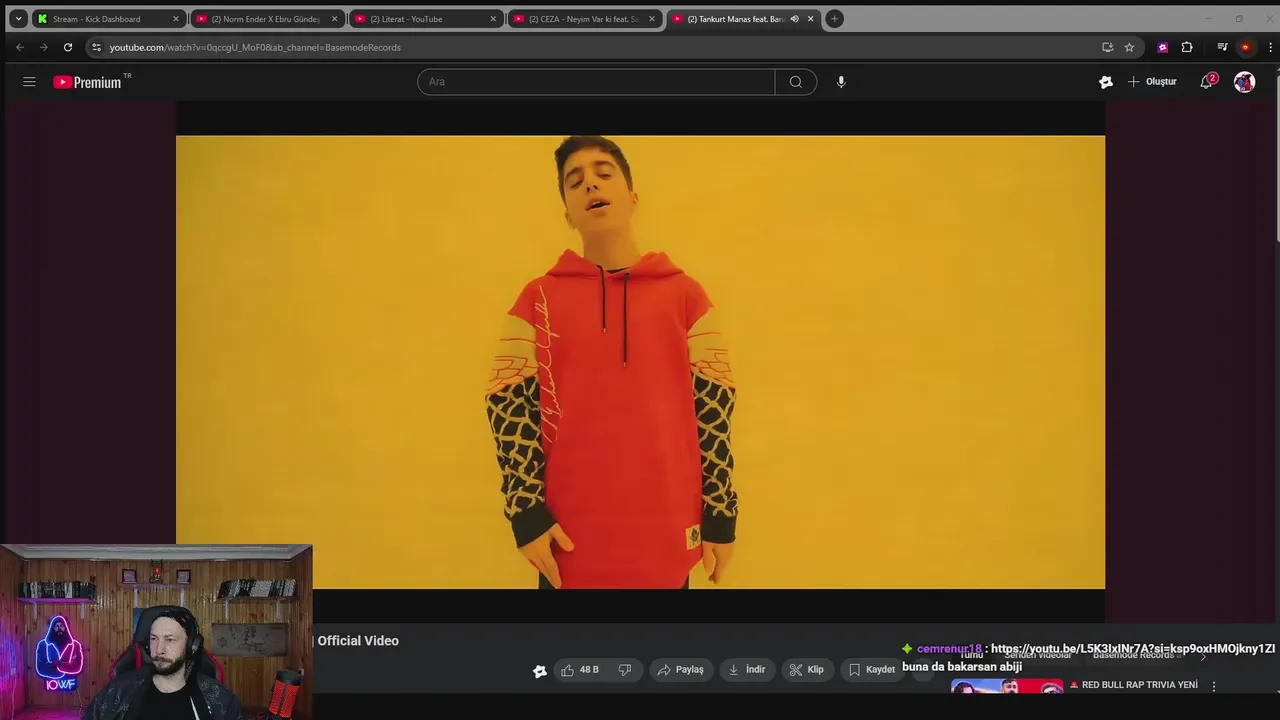Screen dimensions: 1280x720
Task: Open the Extensions puzzle menu
Action: 1187,47
